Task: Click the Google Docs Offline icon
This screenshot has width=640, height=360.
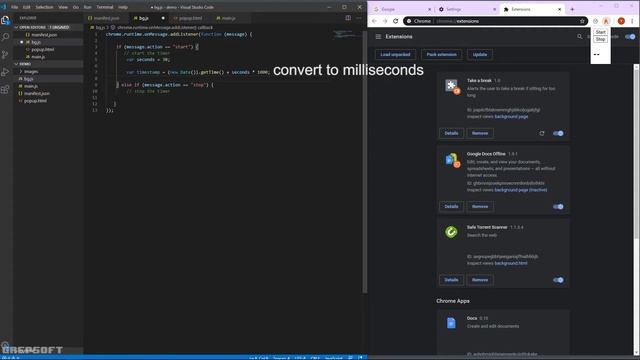Action: coord(452,160)
